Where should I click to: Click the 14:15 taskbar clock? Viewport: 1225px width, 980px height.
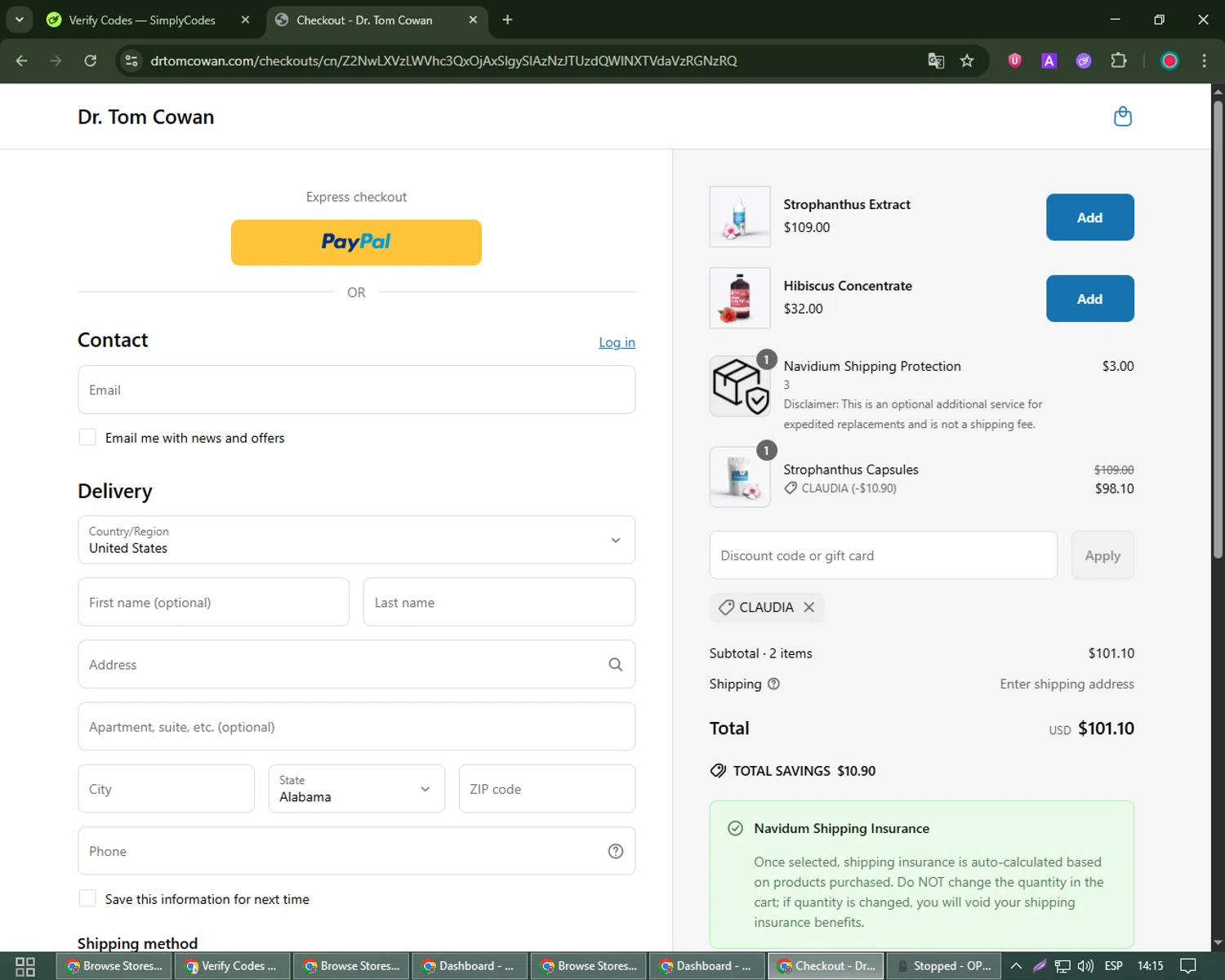tap(1150, 966)
